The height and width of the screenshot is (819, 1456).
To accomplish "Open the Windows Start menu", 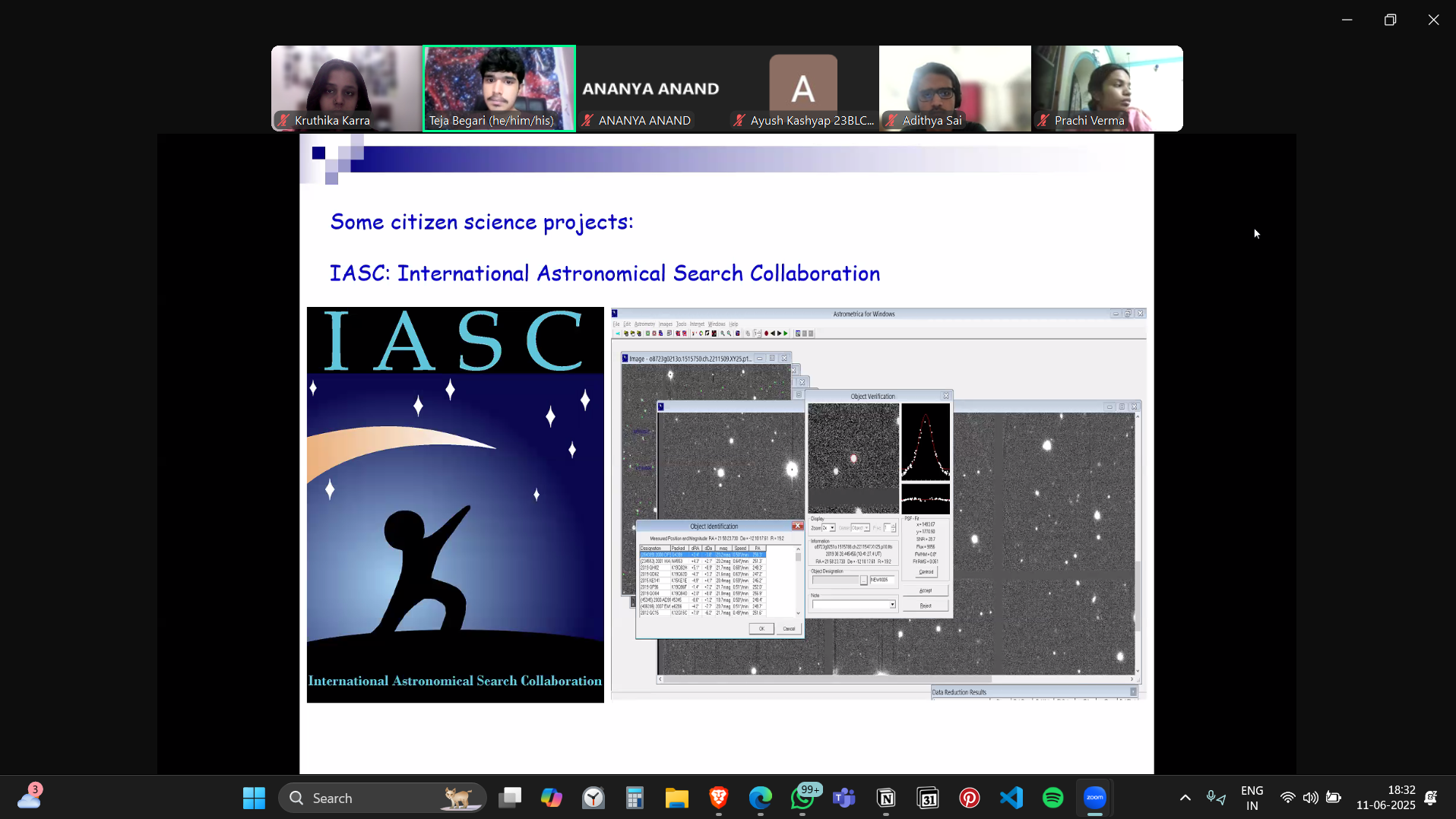I will pyautogui.click(x=254, y=798).
